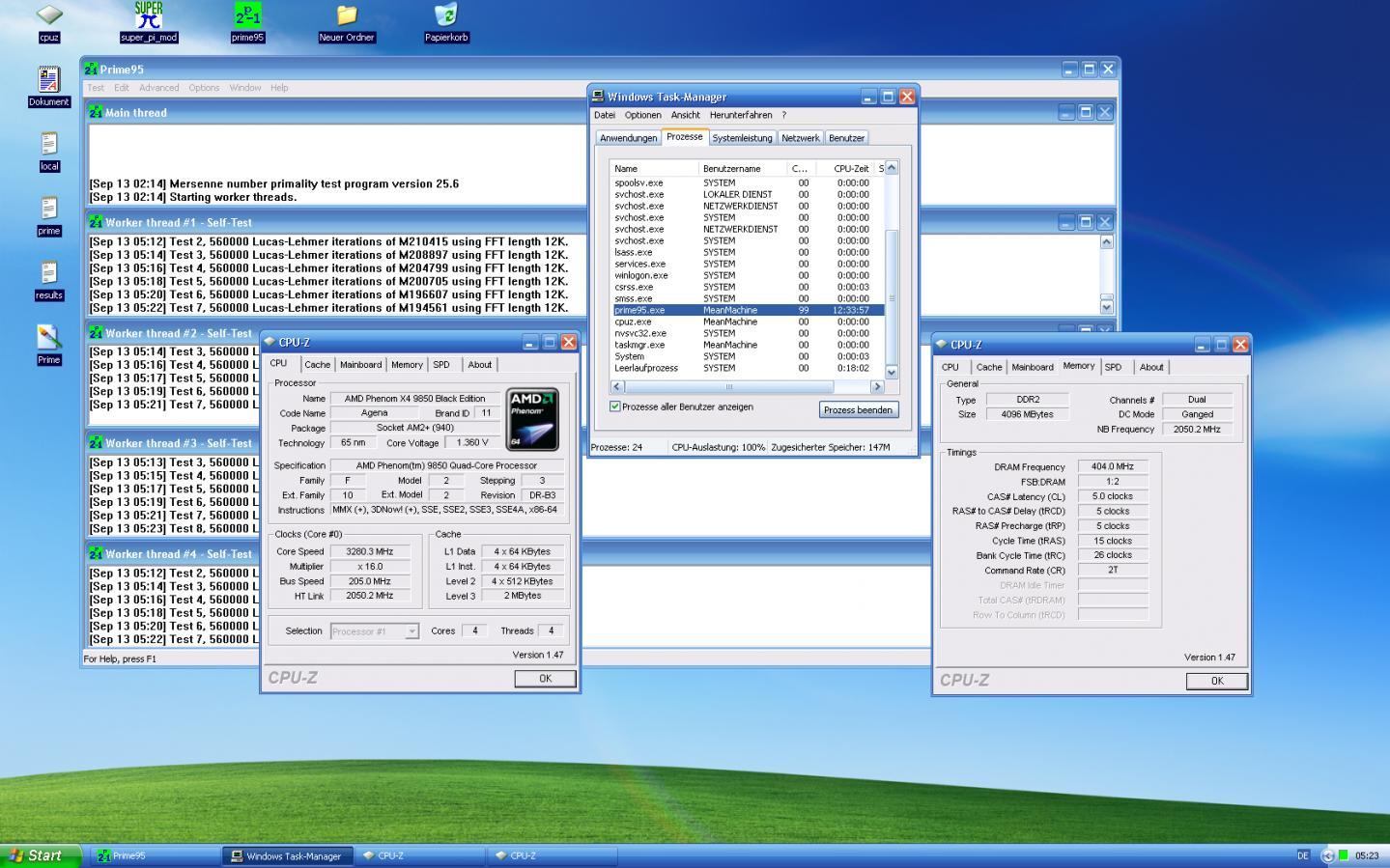Click process list horizontal scroll left arrow
The image size is (1390, 868).
click(617, 386)
